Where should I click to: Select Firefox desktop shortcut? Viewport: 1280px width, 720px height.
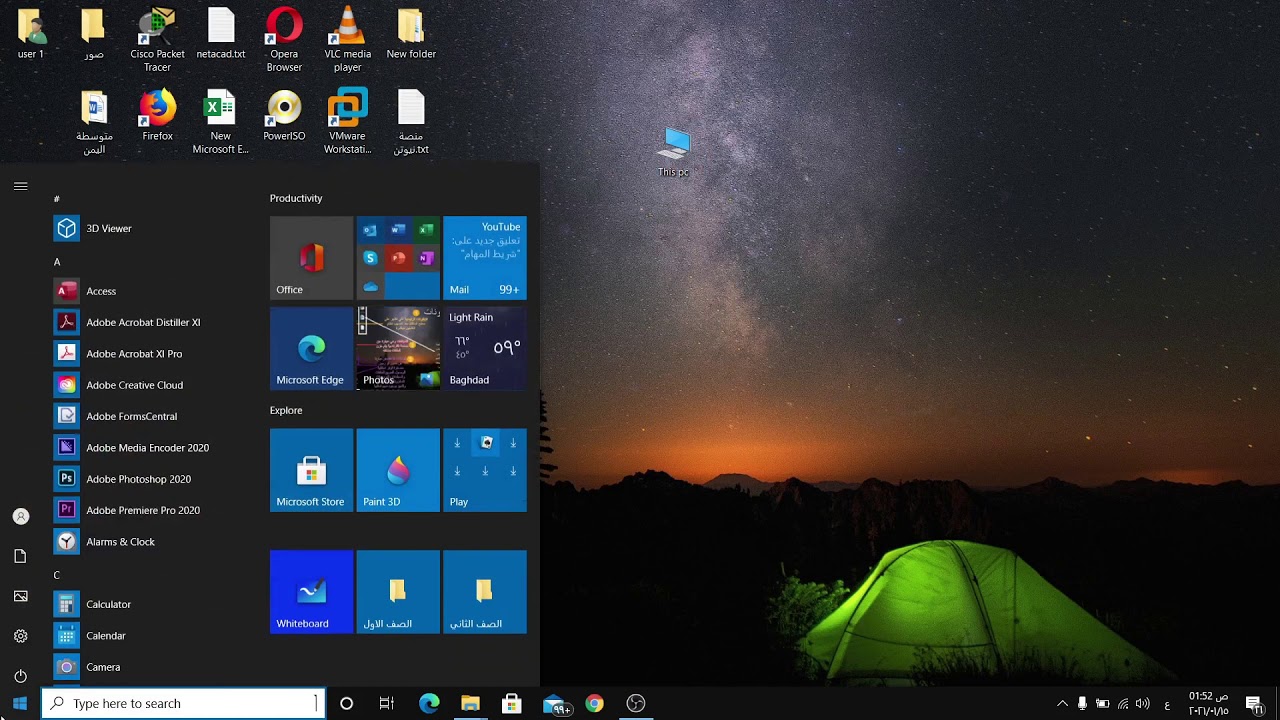pos(157,116)
